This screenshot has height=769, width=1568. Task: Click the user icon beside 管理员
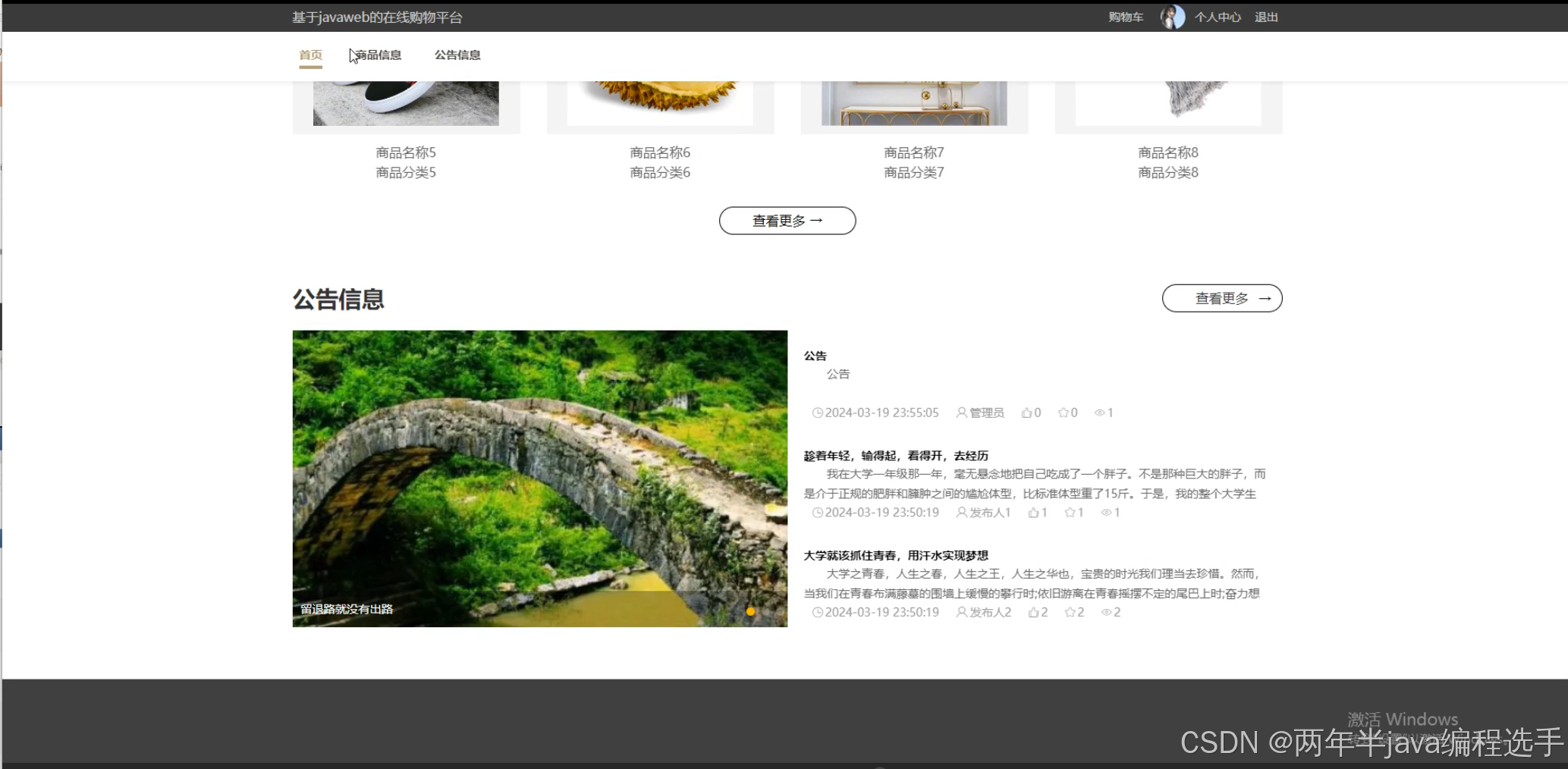[961, 413]
